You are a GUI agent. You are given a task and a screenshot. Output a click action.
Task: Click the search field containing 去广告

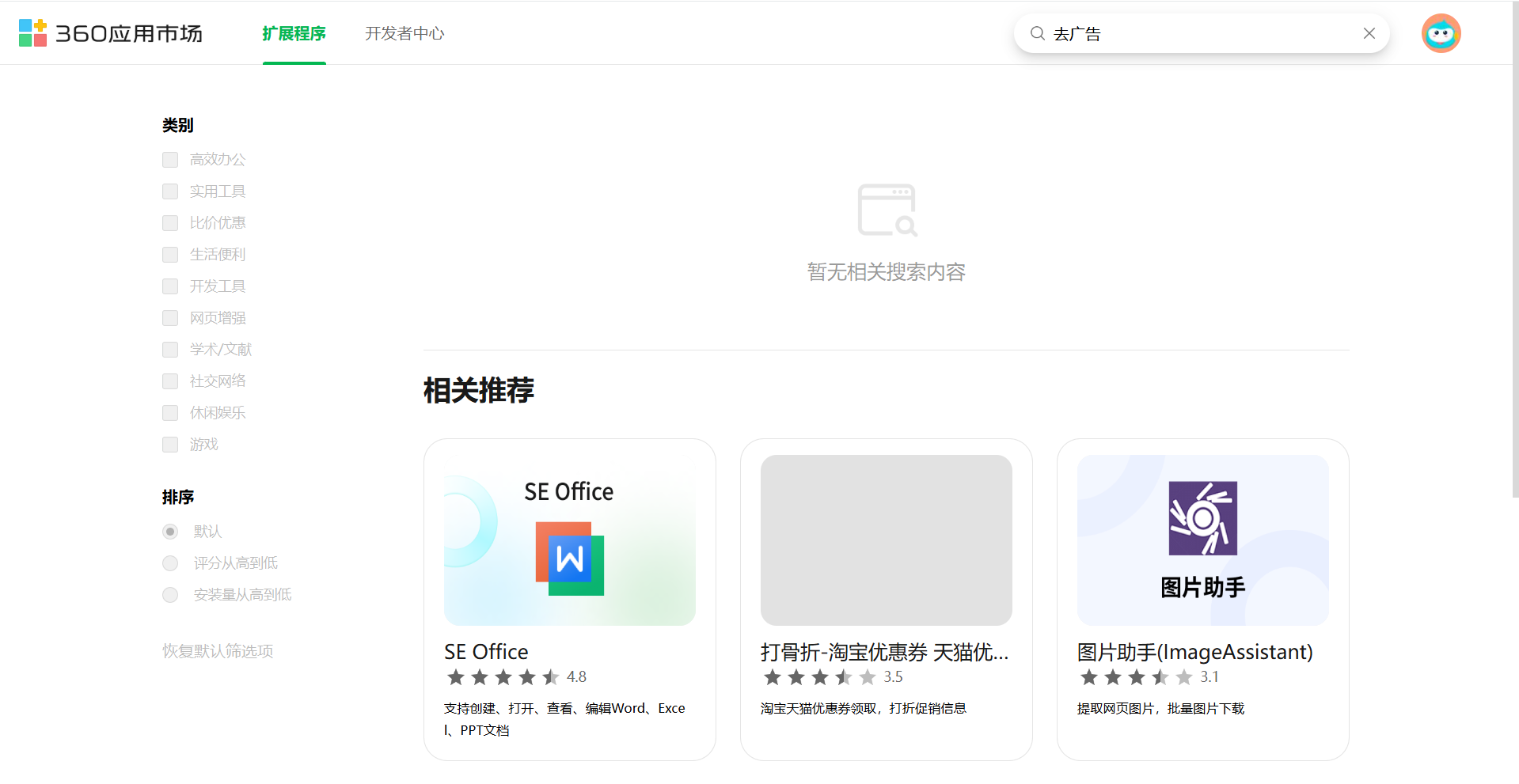tap(1202, 33)
